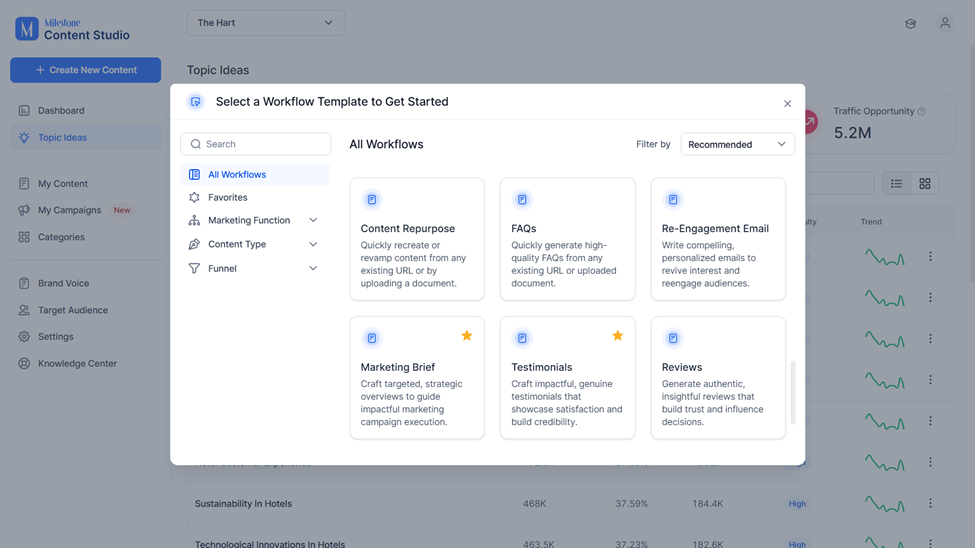Click the graduation cap icon in header
Image resolution: width=975 pixels, height=548 pixels.
tap(910, 24)
